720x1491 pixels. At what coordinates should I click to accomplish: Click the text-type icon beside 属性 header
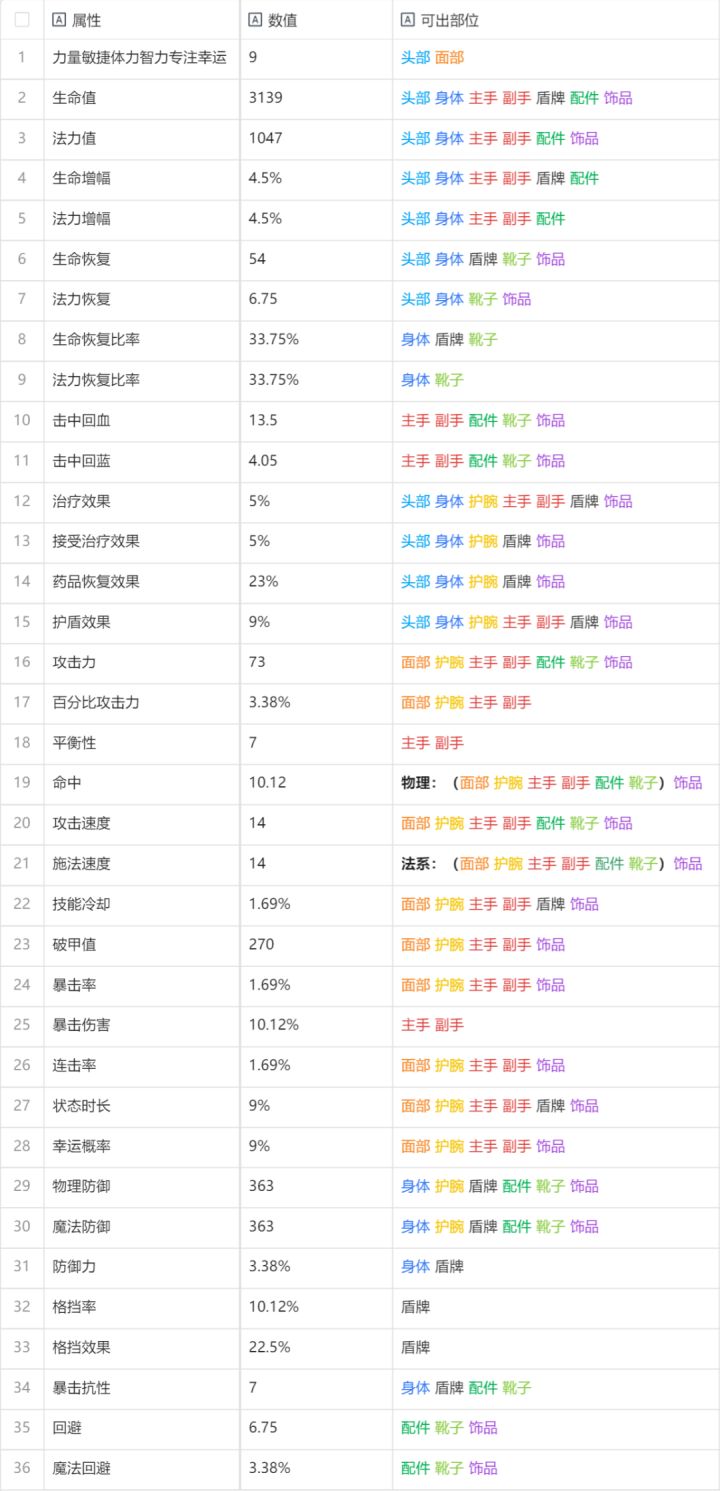[58, 19]
